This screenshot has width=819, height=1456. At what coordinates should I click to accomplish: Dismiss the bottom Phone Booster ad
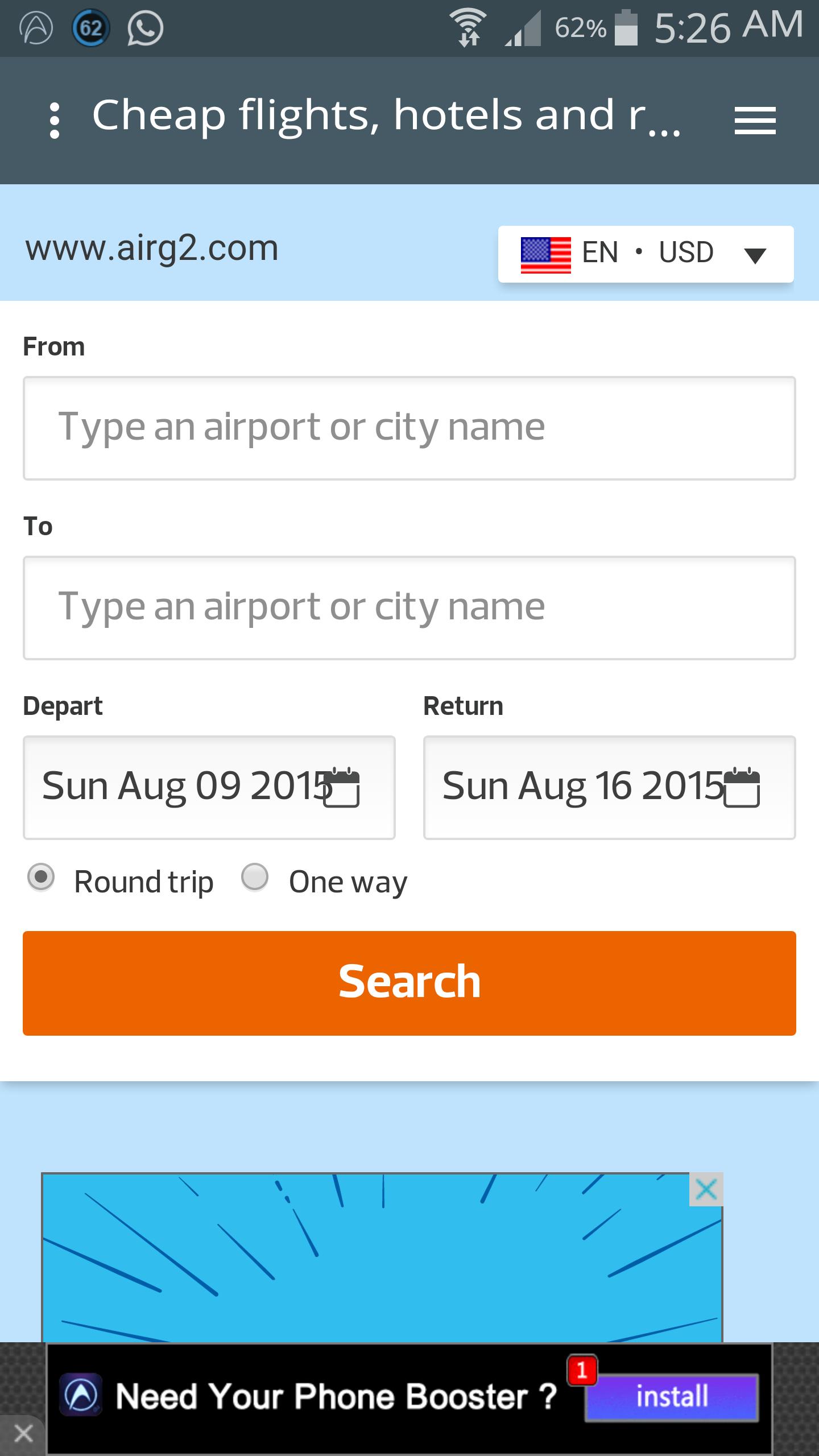click(23, 1434)
